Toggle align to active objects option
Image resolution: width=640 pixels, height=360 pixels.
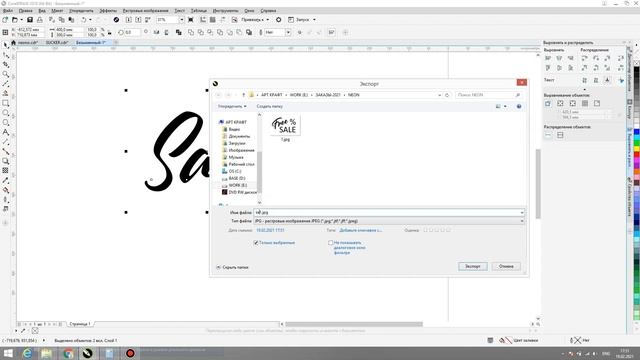tap(548, 103)
